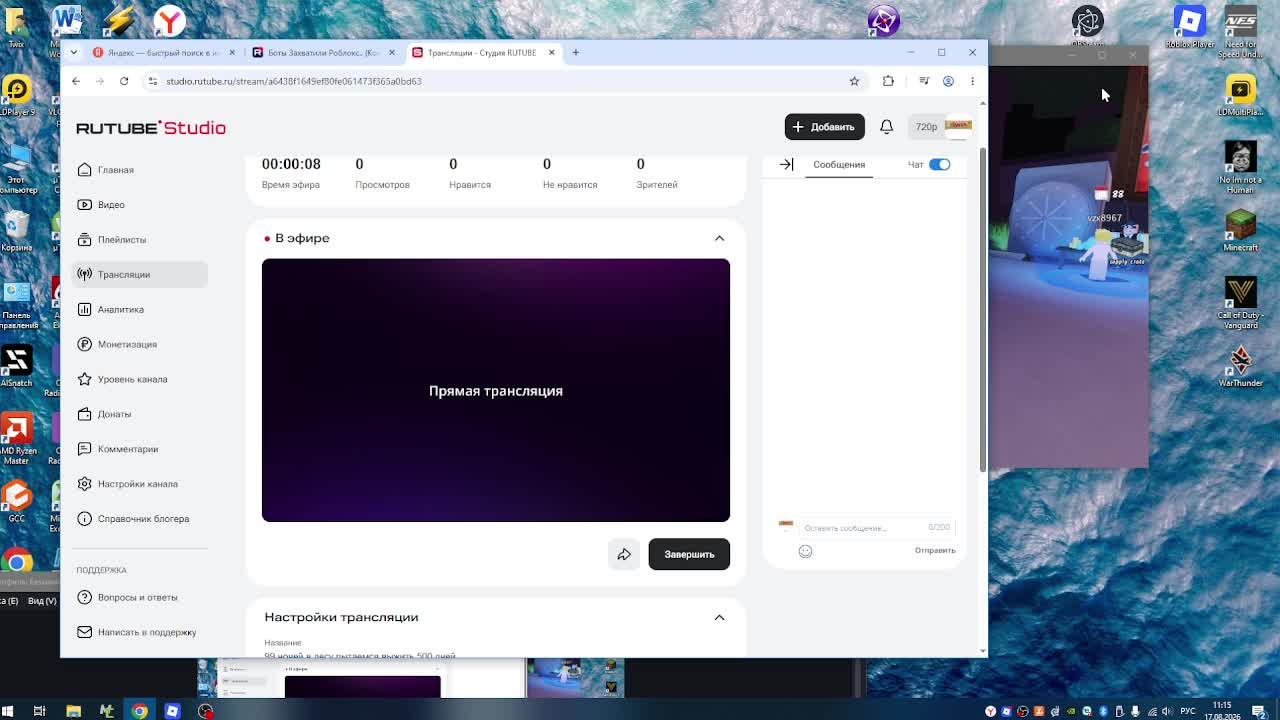Go back to the previous page
This screenshot has height=720, width=1280.
76,81
